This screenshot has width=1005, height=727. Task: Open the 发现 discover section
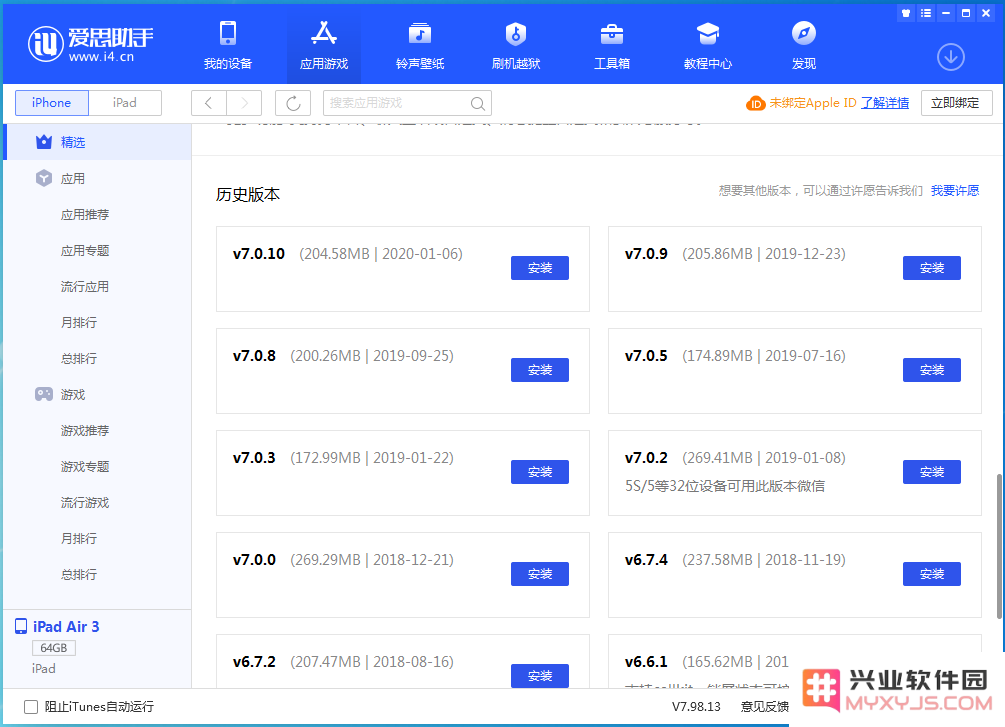tap(804, 45)
